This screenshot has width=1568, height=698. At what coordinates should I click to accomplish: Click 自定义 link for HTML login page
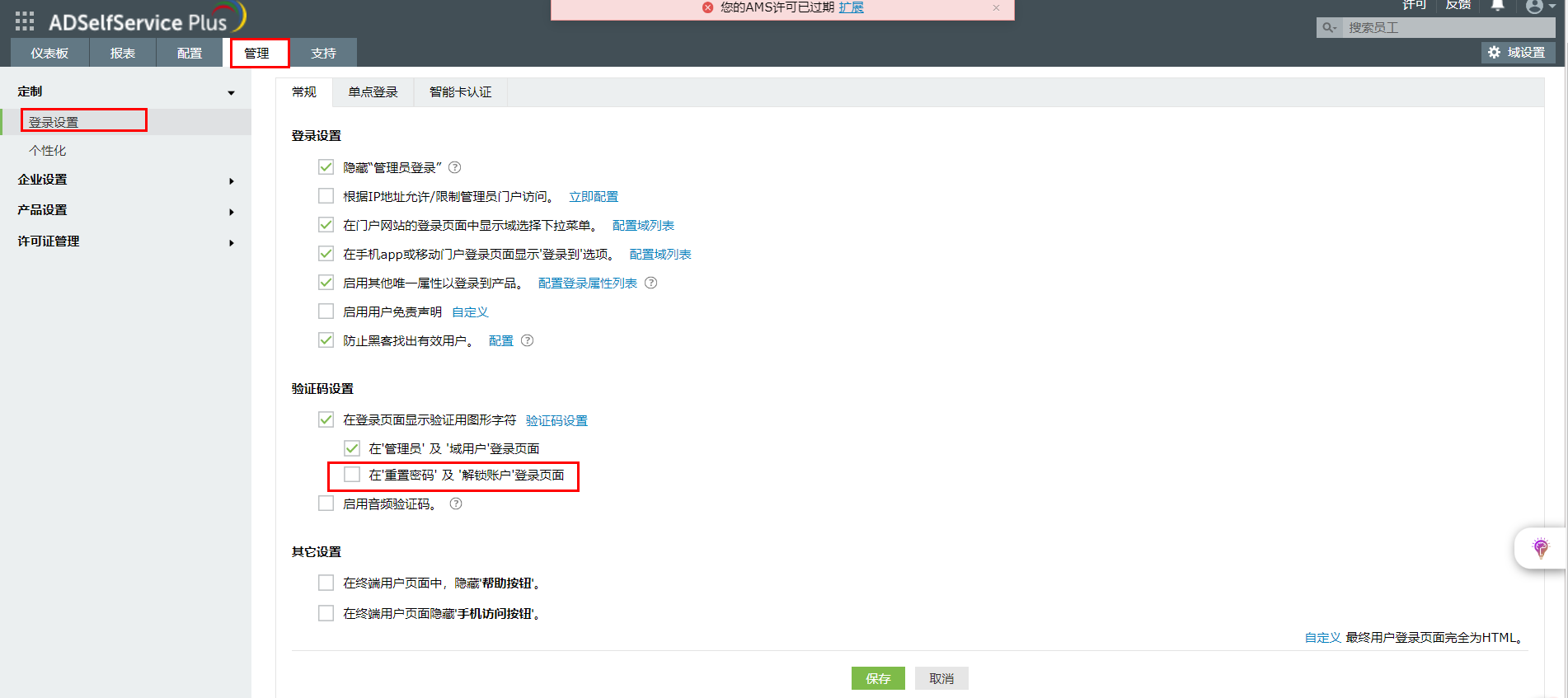1322,637
